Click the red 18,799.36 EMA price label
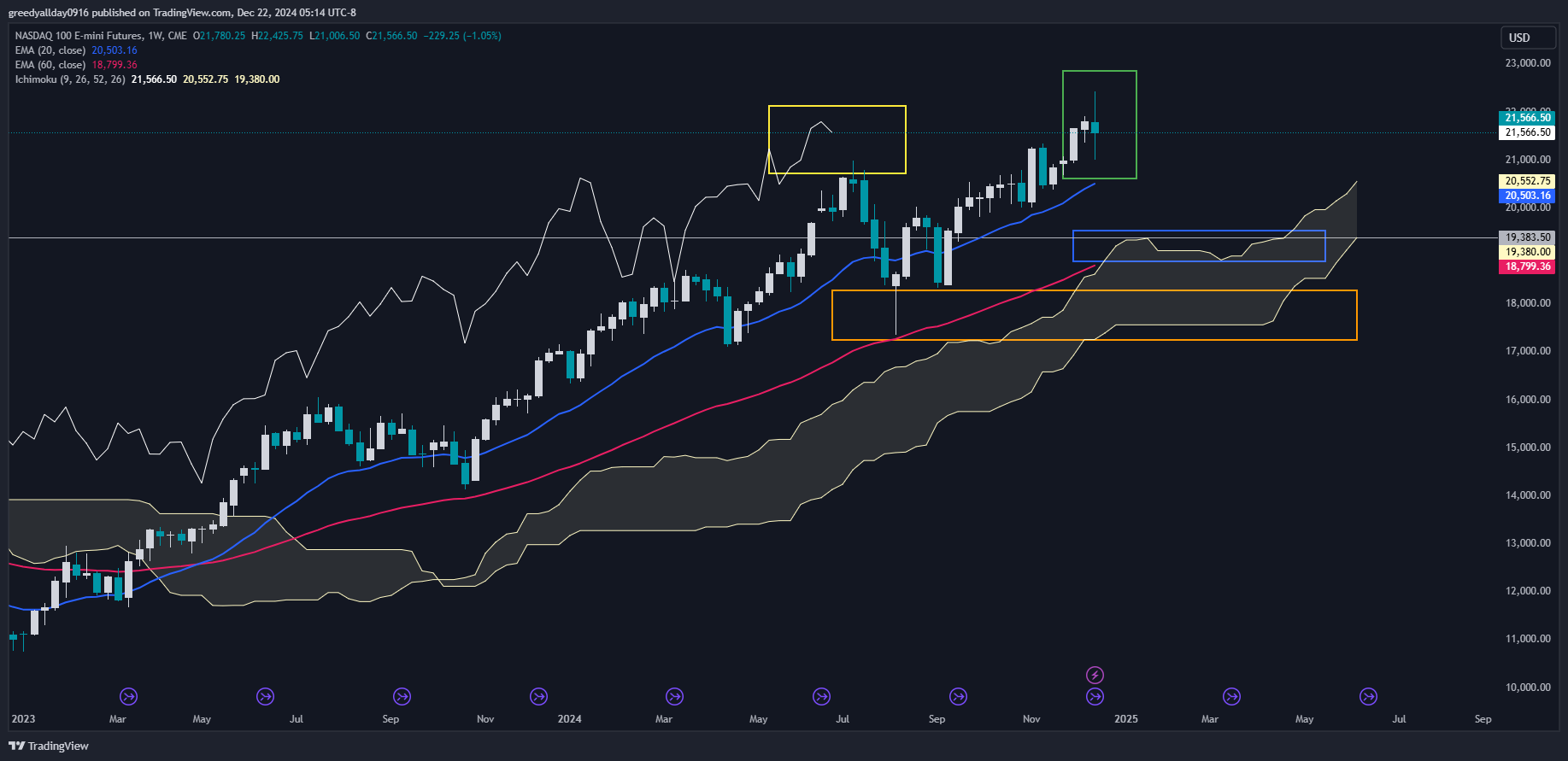 coord(1527,266)
